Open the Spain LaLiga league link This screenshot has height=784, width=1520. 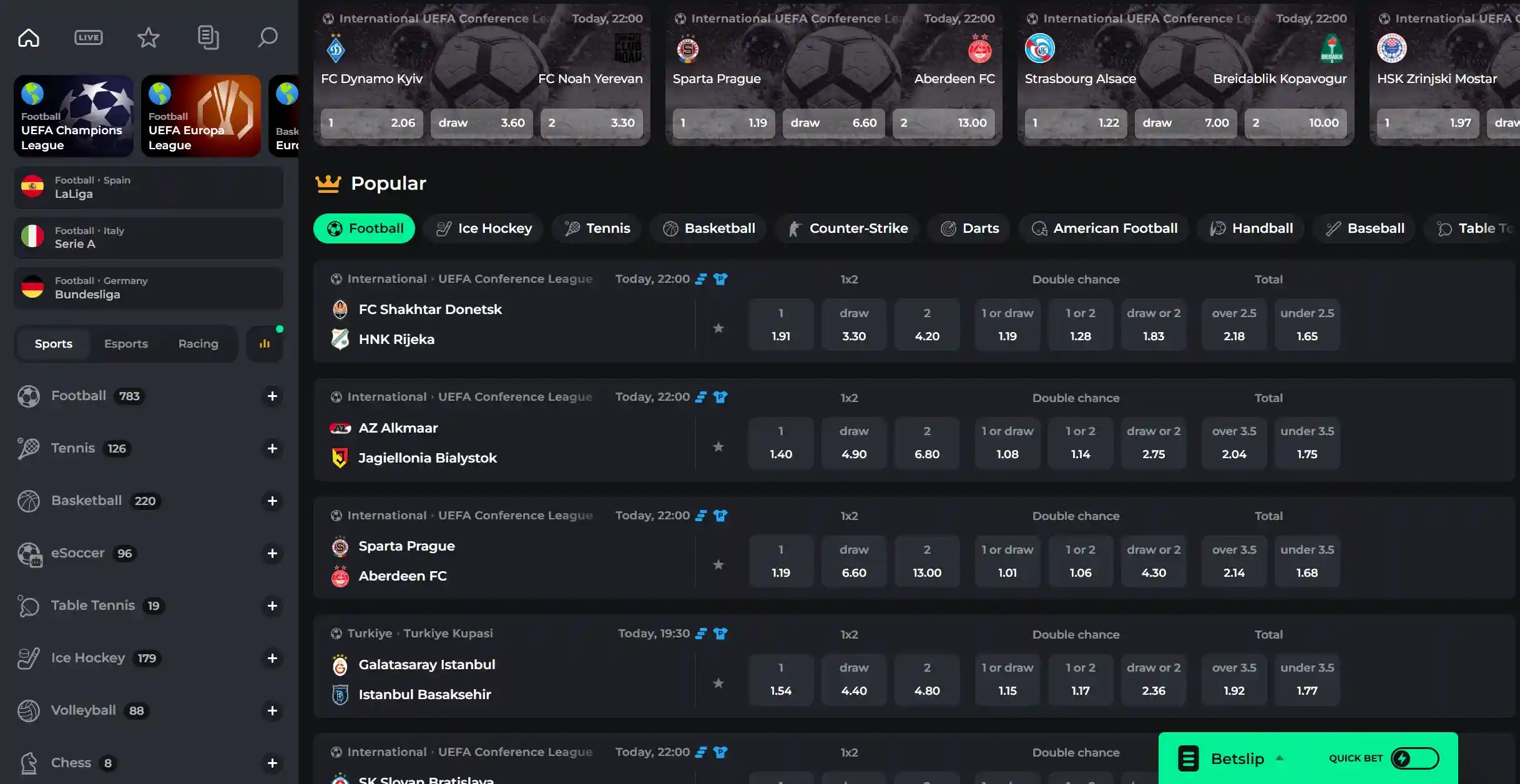point(148,187)
